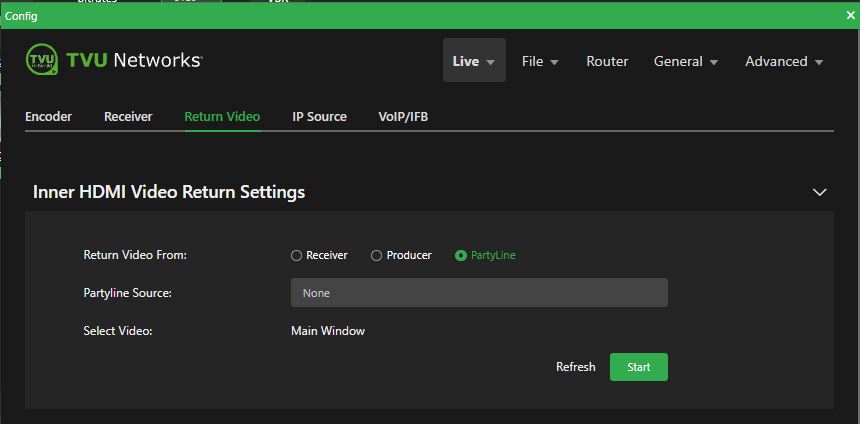Close the Config window
Viewport: 860px width, 424px height.
(x=851, y=15)
